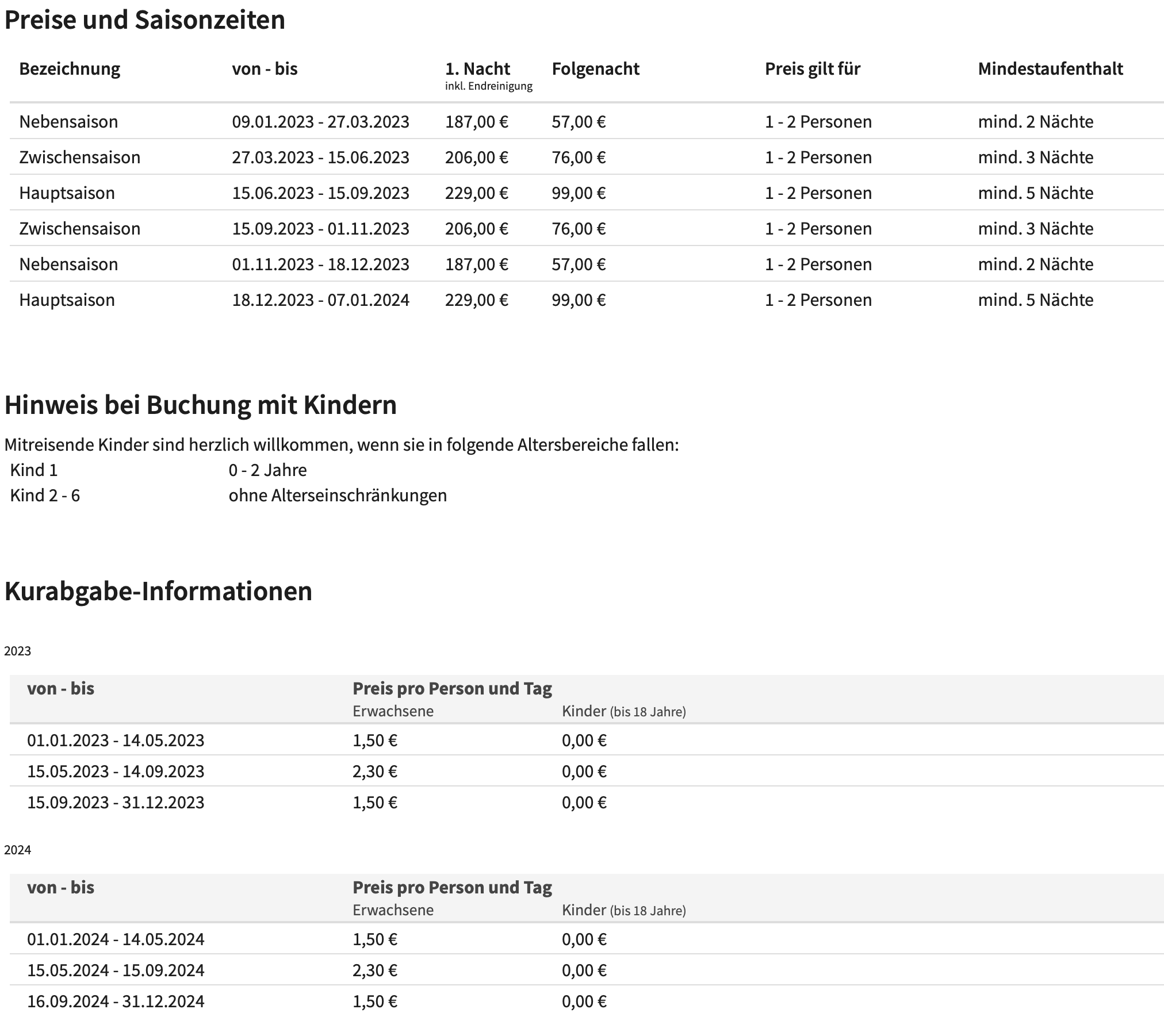1164x1036 pixels.
Task: Select the 'Bezeichnung' column header
Action: [x=70, y=69]
